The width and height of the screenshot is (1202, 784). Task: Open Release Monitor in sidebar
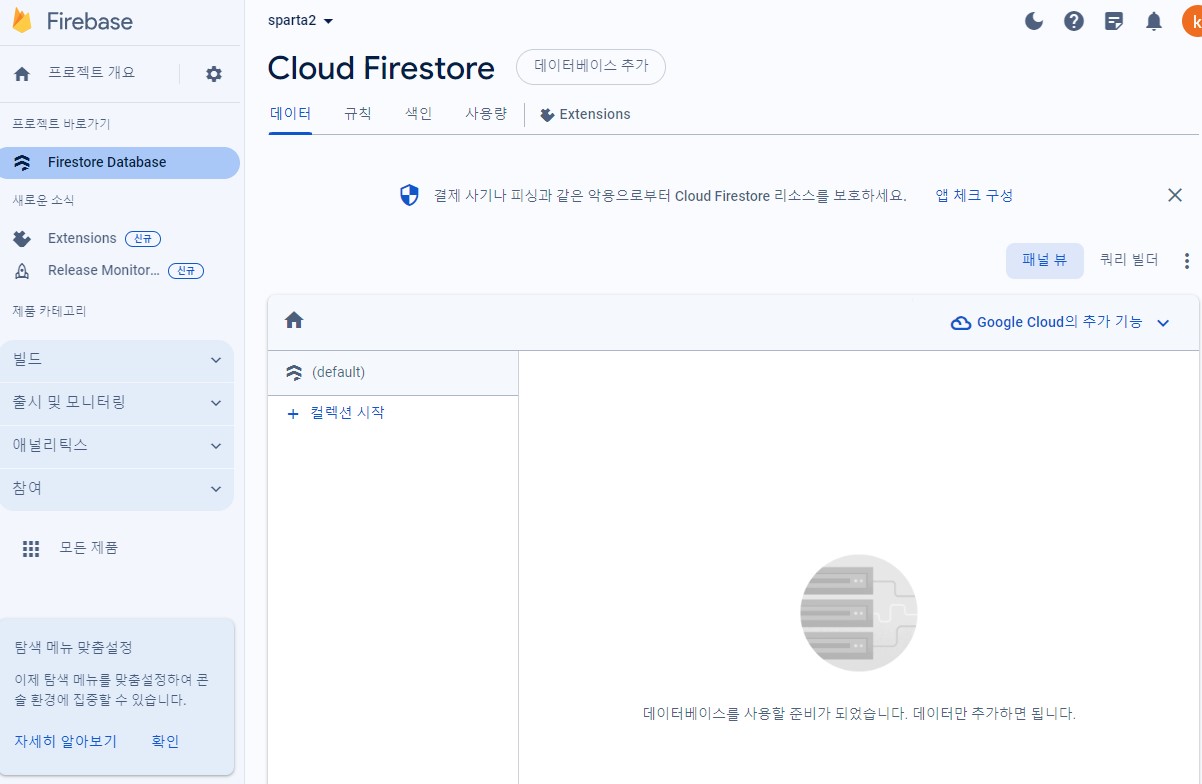(104, 270)
